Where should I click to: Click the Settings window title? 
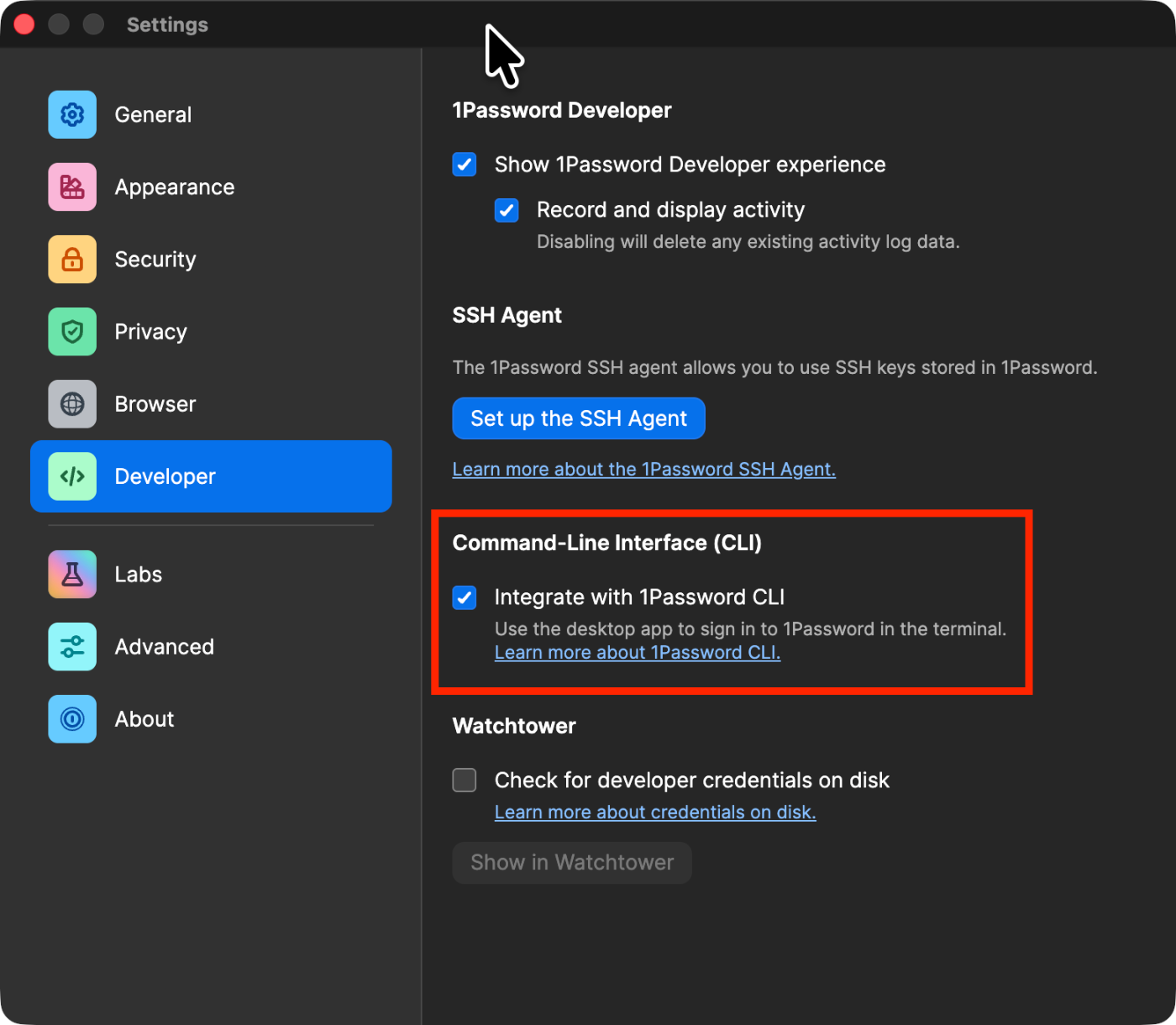tap(167, 24)
